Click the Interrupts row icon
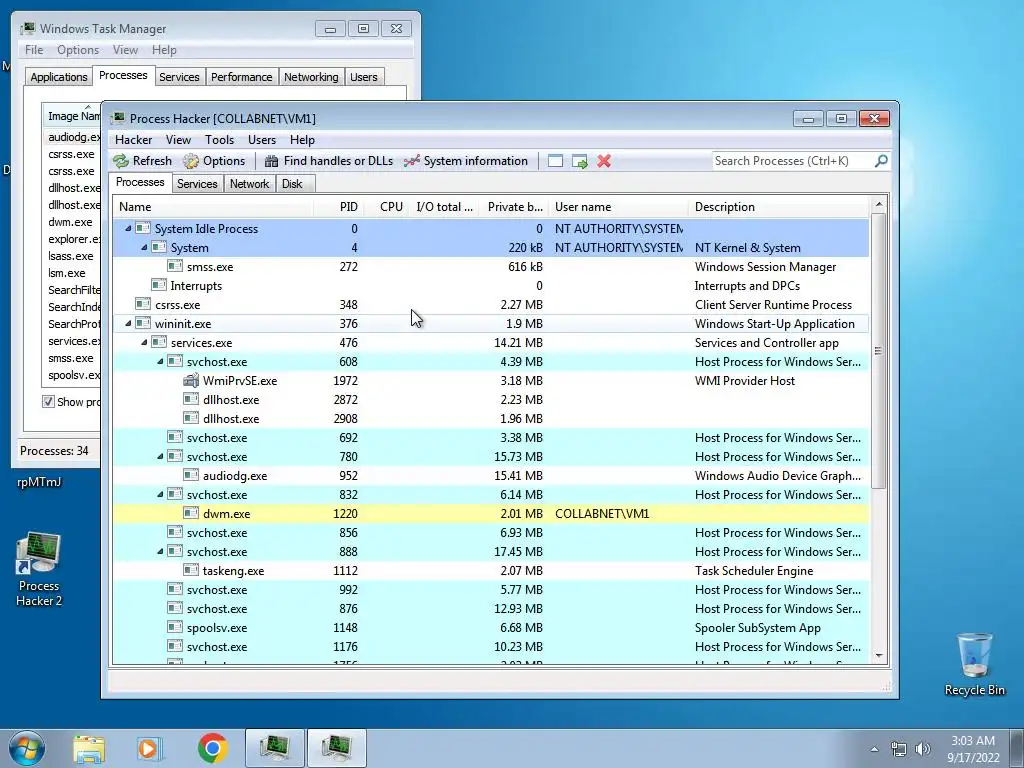Viewport: 1024px width, 768px height. point(159,285)
